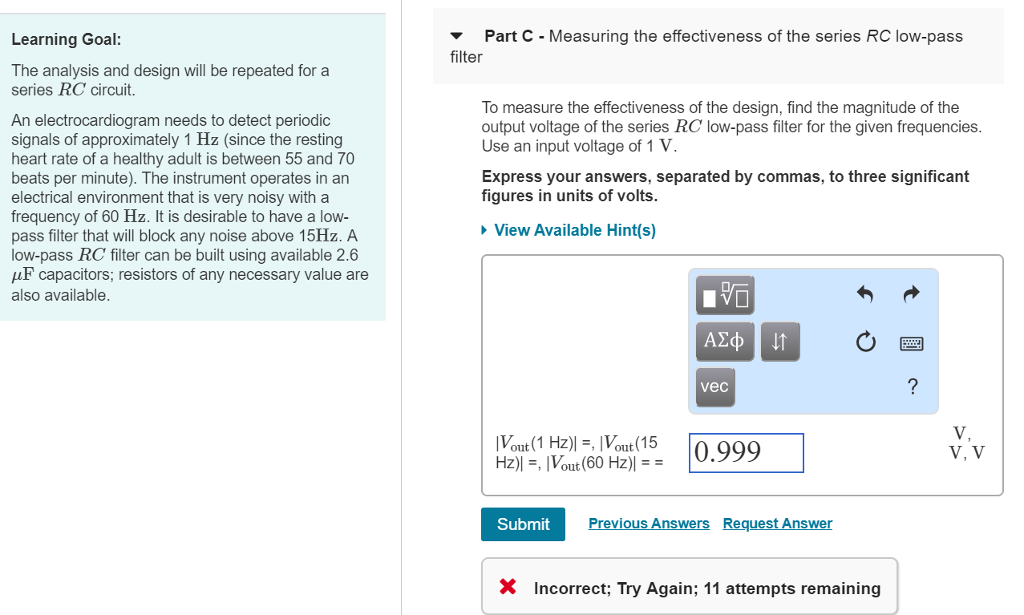Click the question mark help icon
The height and width of the screenshot is (615, 1024).
pyautogui.click(x=912, y=387)
